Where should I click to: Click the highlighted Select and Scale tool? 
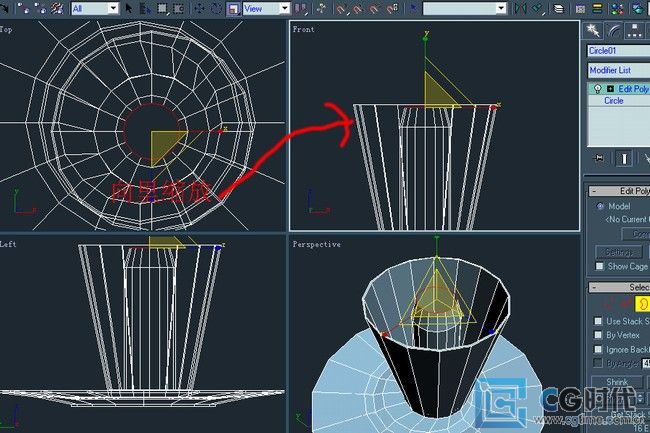click(x=233, y=9)
